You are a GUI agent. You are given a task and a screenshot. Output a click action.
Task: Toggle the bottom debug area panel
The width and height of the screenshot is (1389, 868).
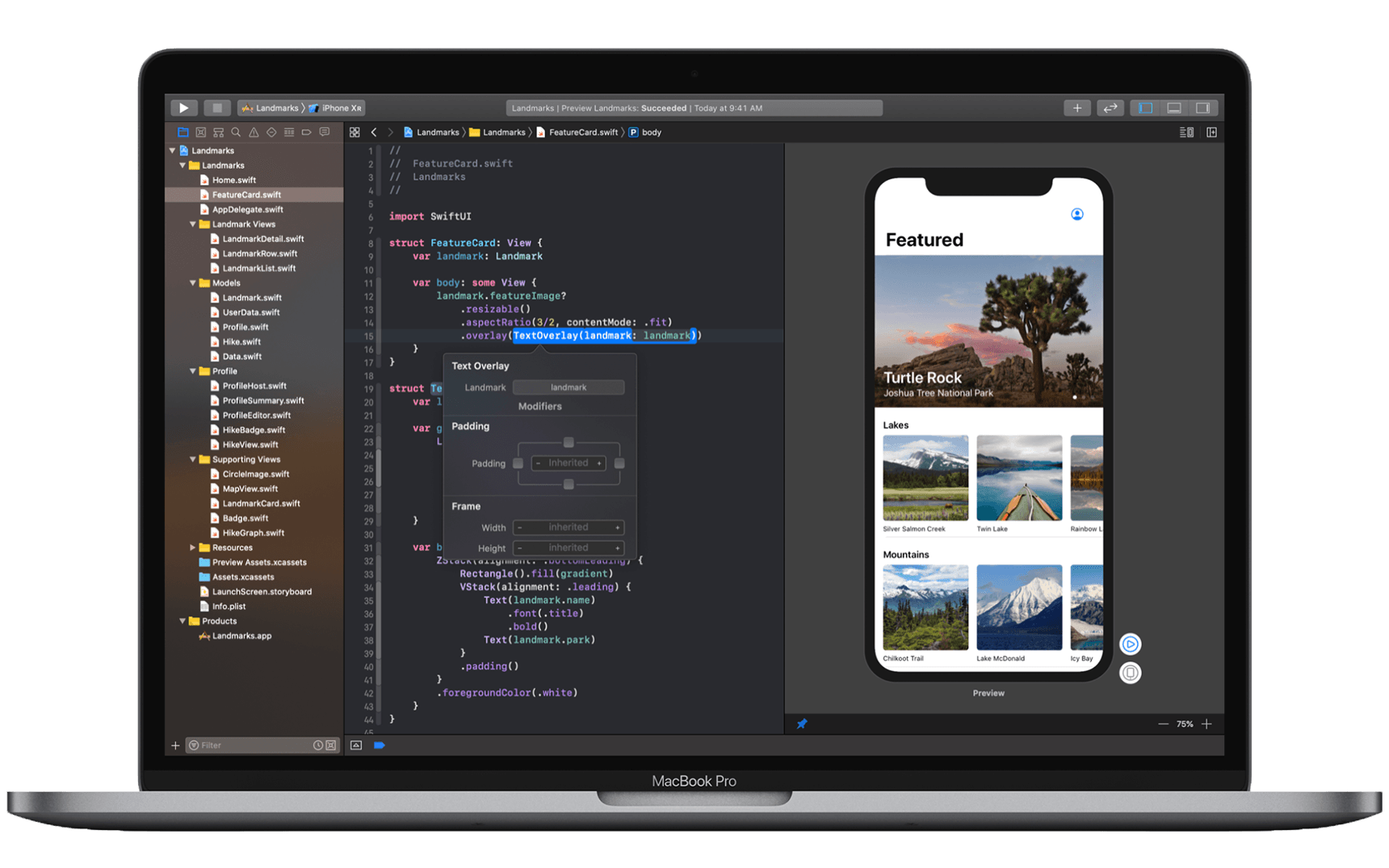pos(1174,107)
